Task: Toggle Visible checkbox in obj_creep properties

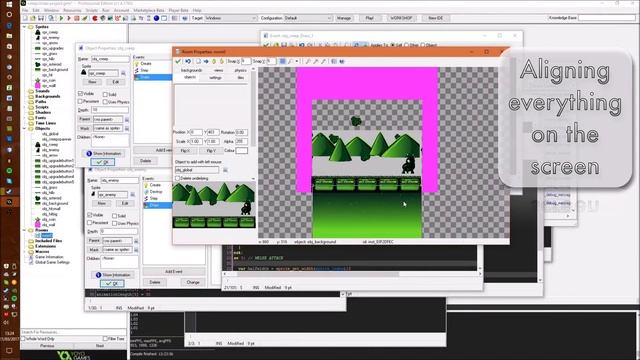Action: click(80, 94)
